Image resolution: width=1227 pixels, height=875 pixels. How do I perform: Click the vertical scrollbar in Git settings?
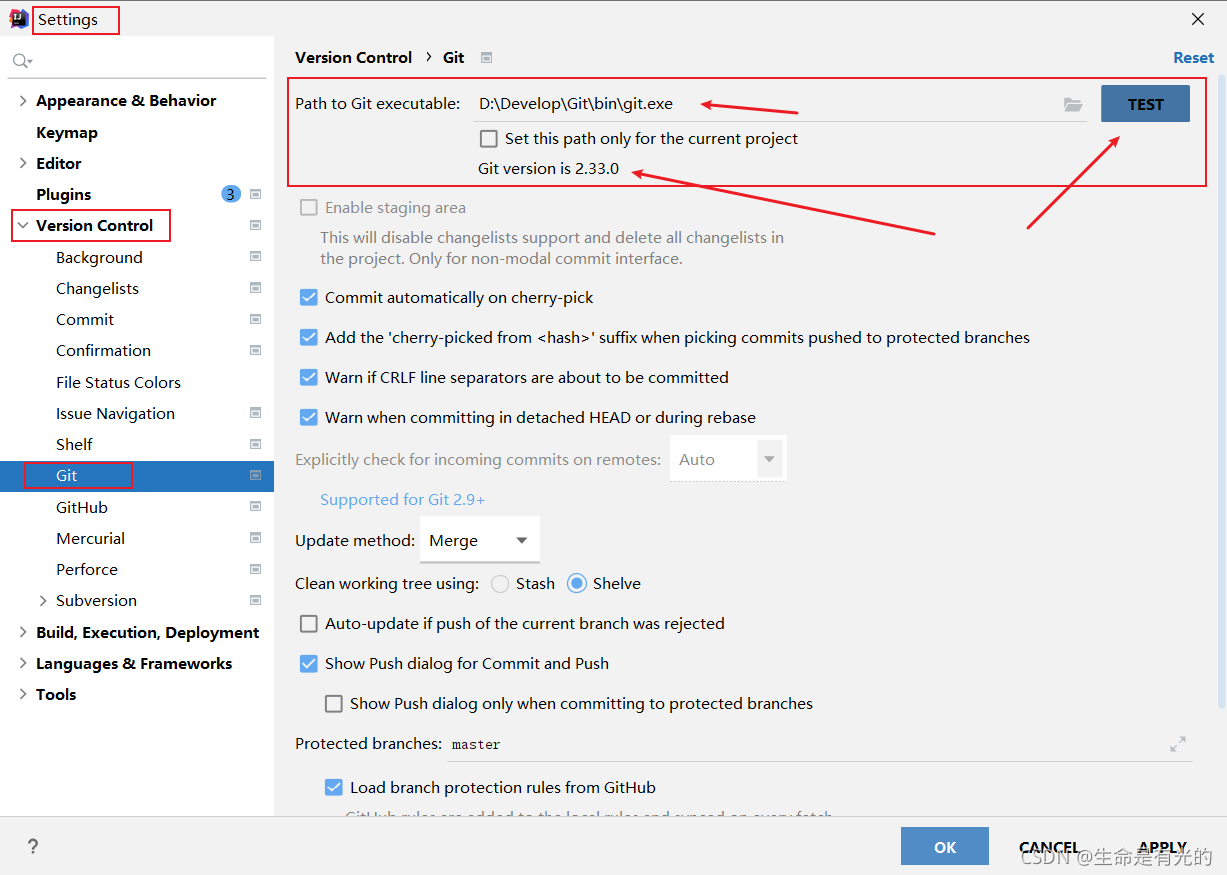pos(1221,390)
